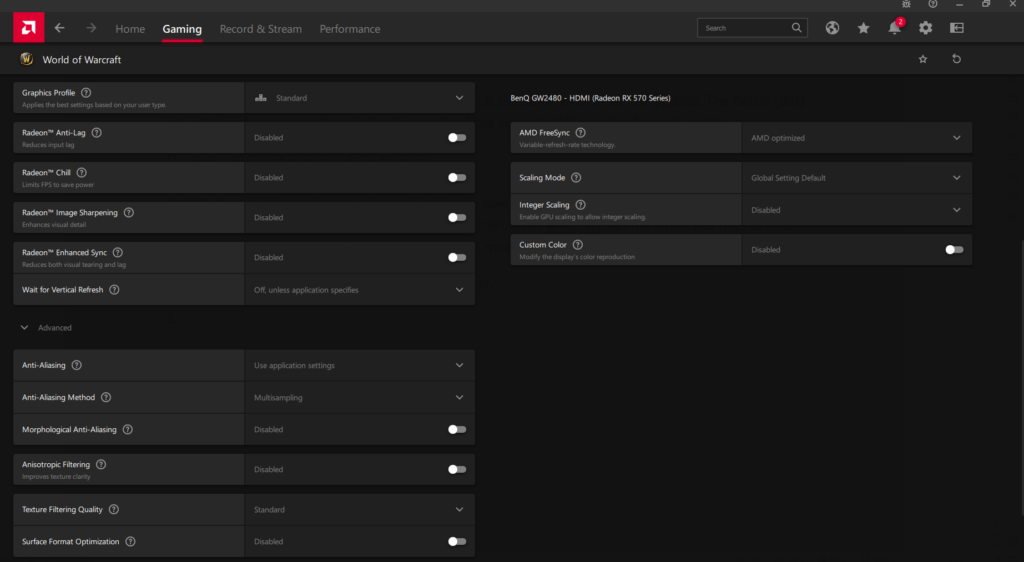Click the World of Warcraft game icon

pyautogui.click(x=27, y=59)
